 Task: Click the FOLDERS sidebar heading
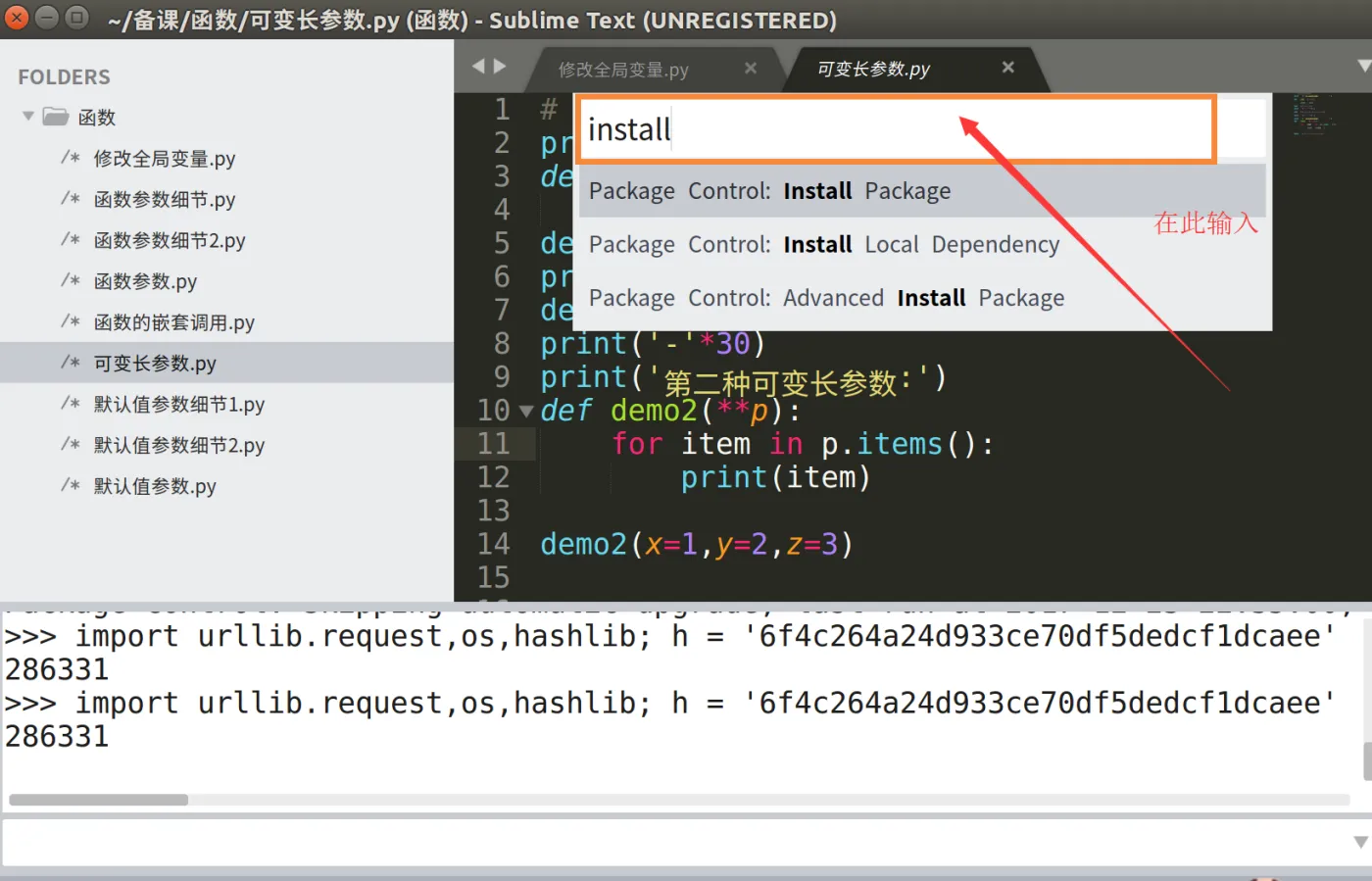point(64,76)
